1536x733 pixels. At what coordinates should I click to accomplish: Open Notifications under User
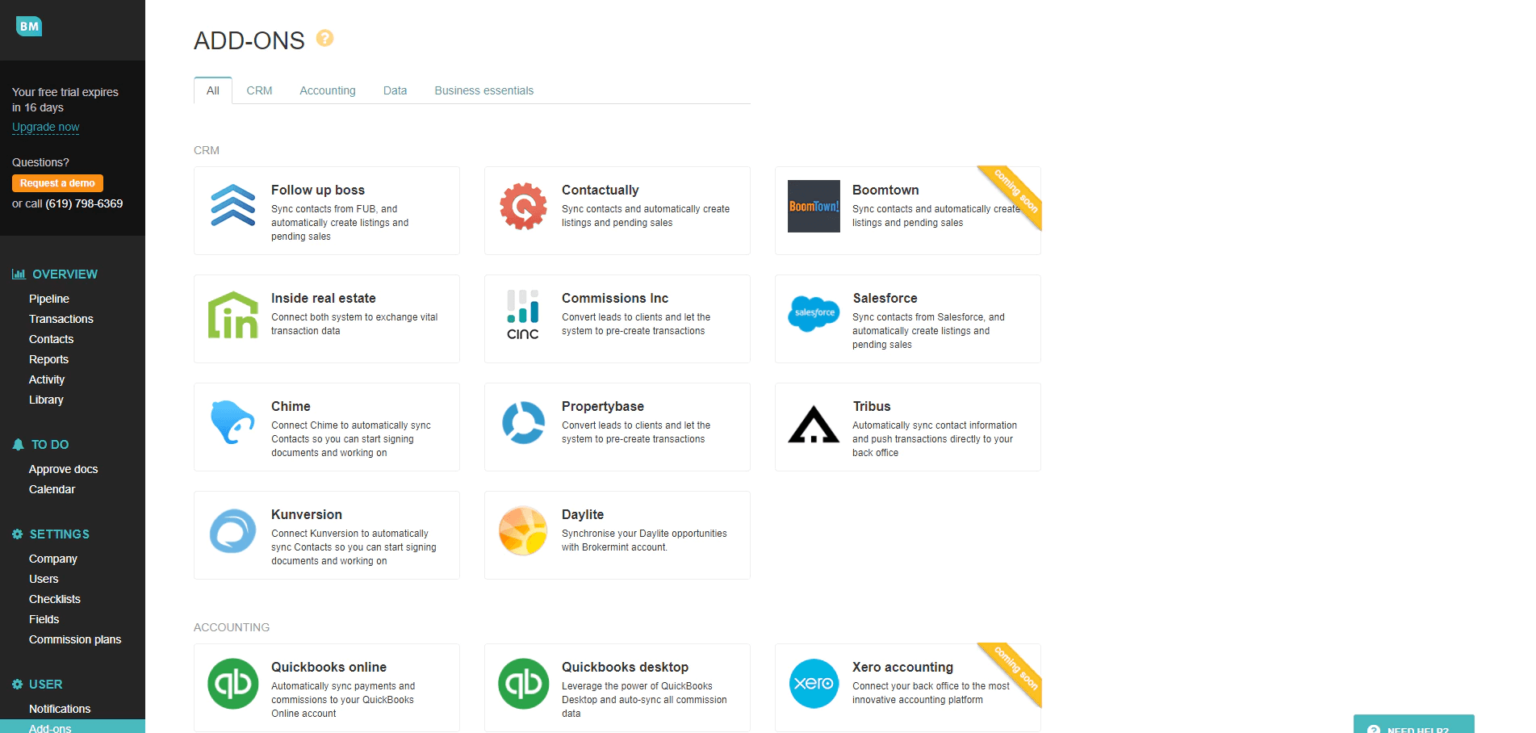coord(60,709)
